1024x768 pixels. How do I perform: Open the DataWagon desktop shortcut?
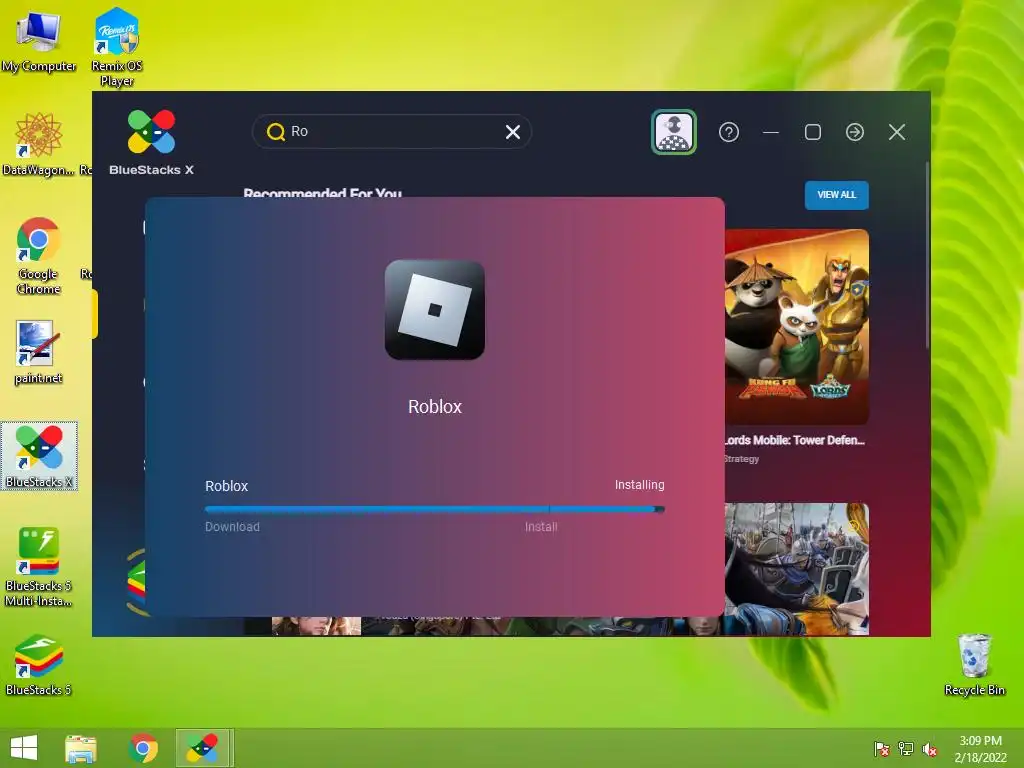point(39,144)
